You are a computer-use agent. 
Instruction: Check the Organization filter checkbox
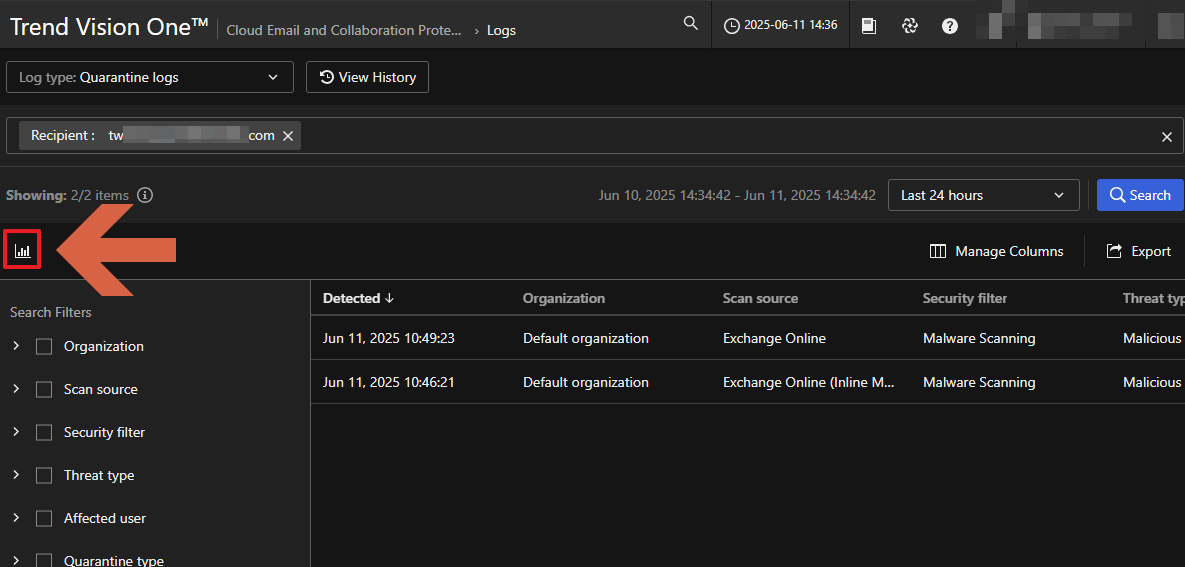click(x=44, y=347)
